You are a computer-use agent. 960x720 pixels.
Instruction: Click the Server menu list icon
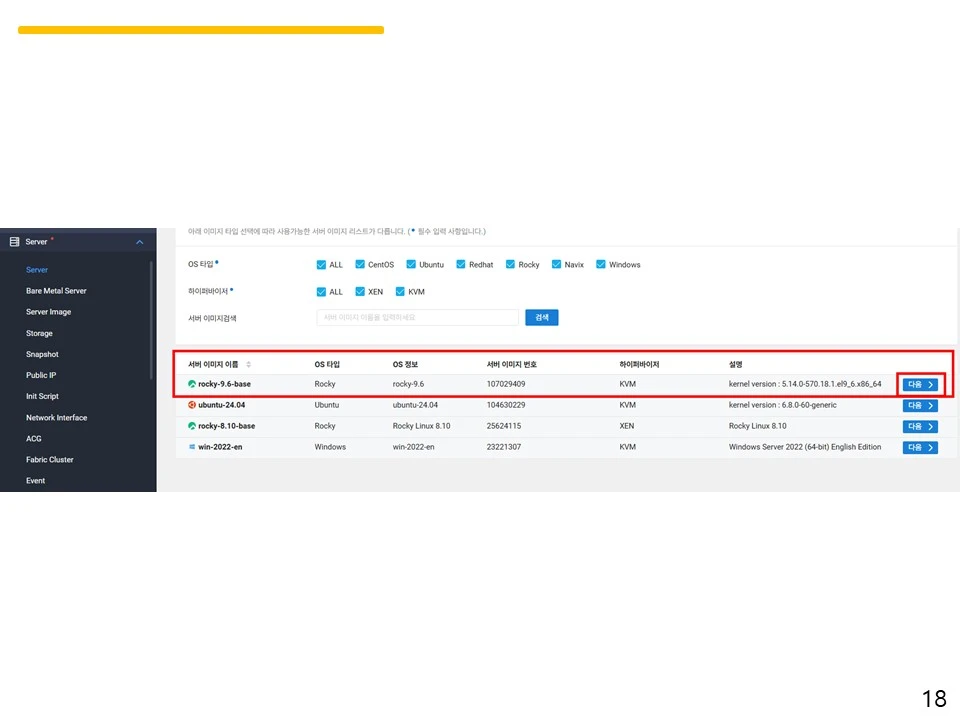tap(15, 242)
